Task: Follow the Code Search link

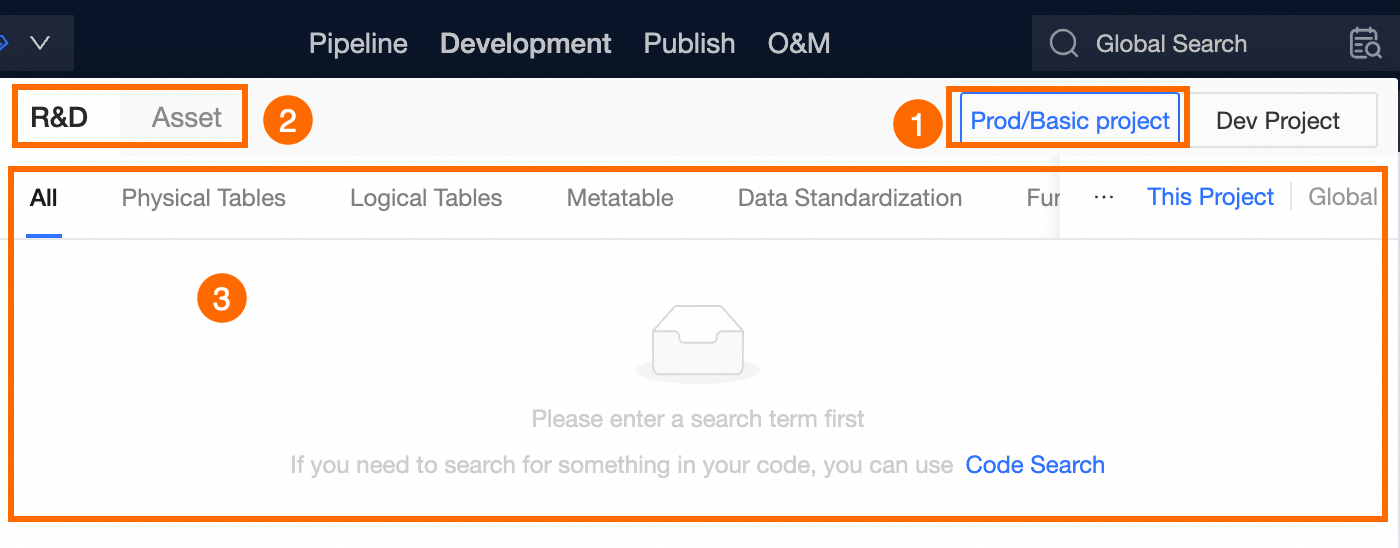Action: pos(1035,465)
